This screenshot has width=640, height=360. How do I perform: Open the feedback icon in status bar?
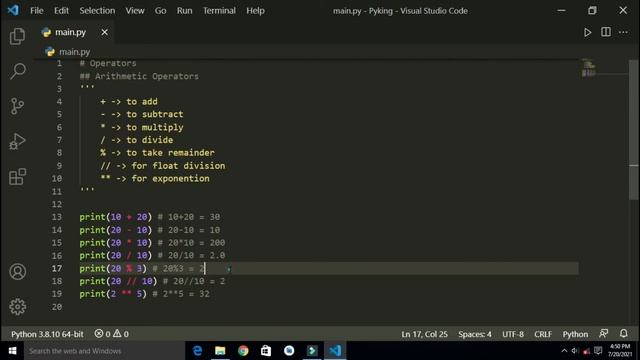click(x=604, y=333)
